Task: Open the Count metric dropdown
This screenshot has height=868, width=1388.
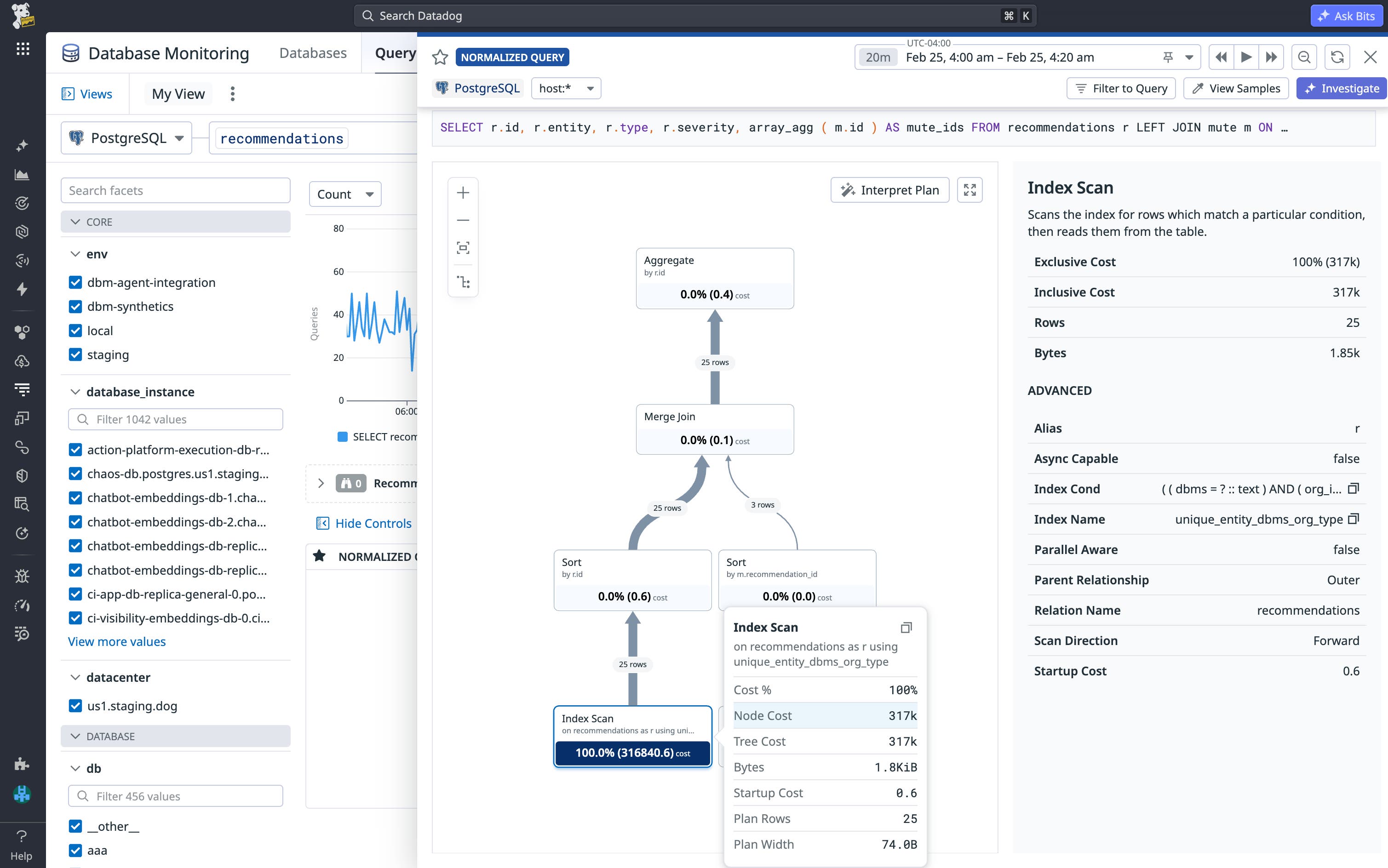Action: pos(344,194)
